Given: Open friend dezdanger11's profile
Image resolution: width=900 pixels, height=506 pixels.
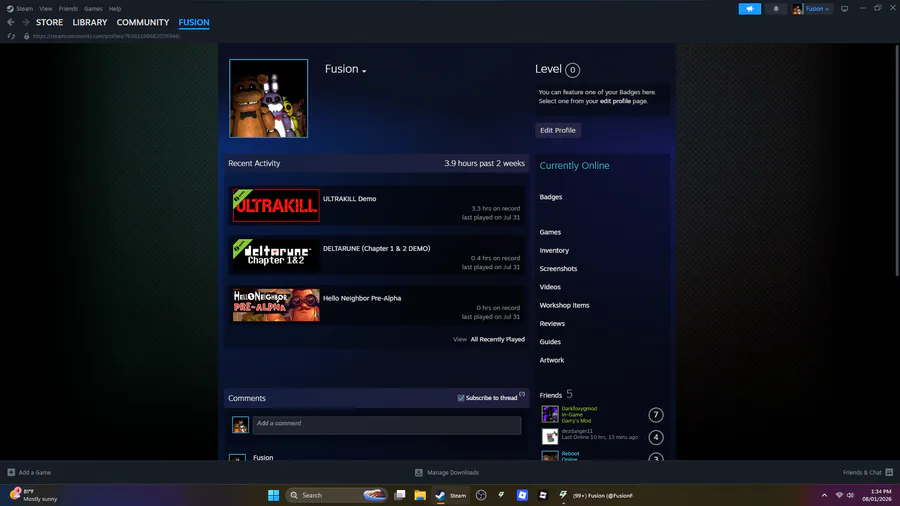Looking at the screenshot, I should [x=577, y=431].
